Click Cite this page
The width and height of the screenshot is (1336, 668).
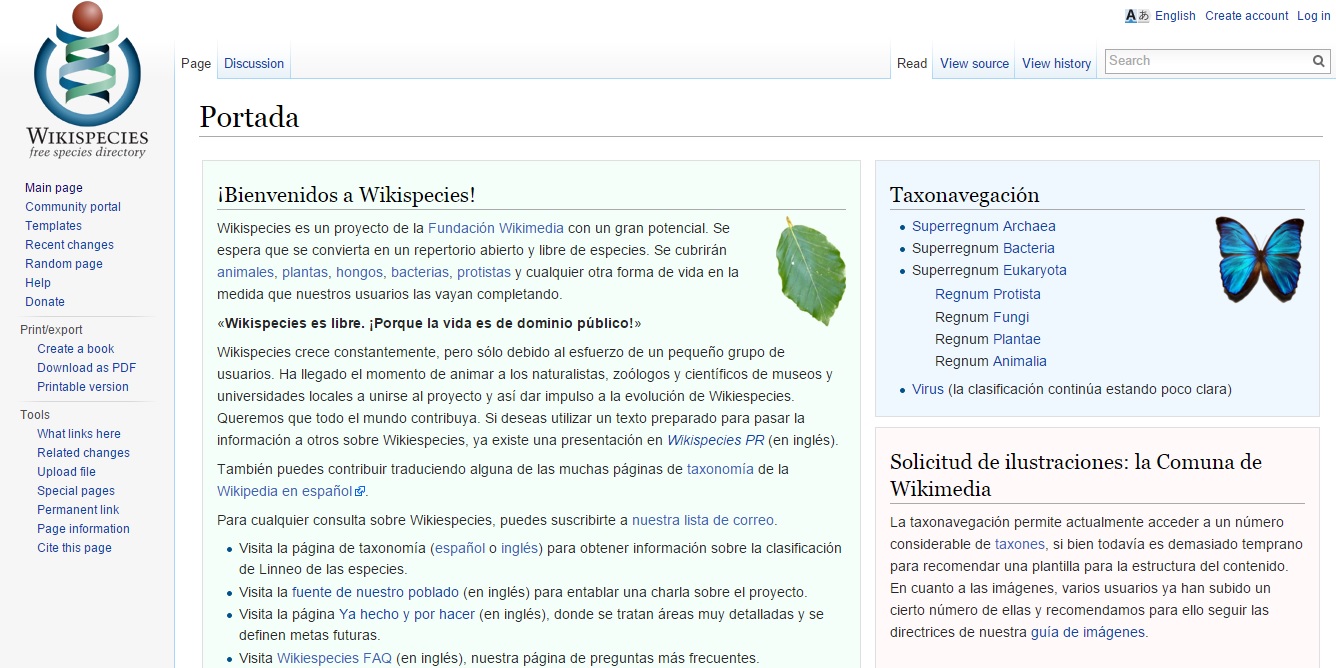click(x=74, y=548)
